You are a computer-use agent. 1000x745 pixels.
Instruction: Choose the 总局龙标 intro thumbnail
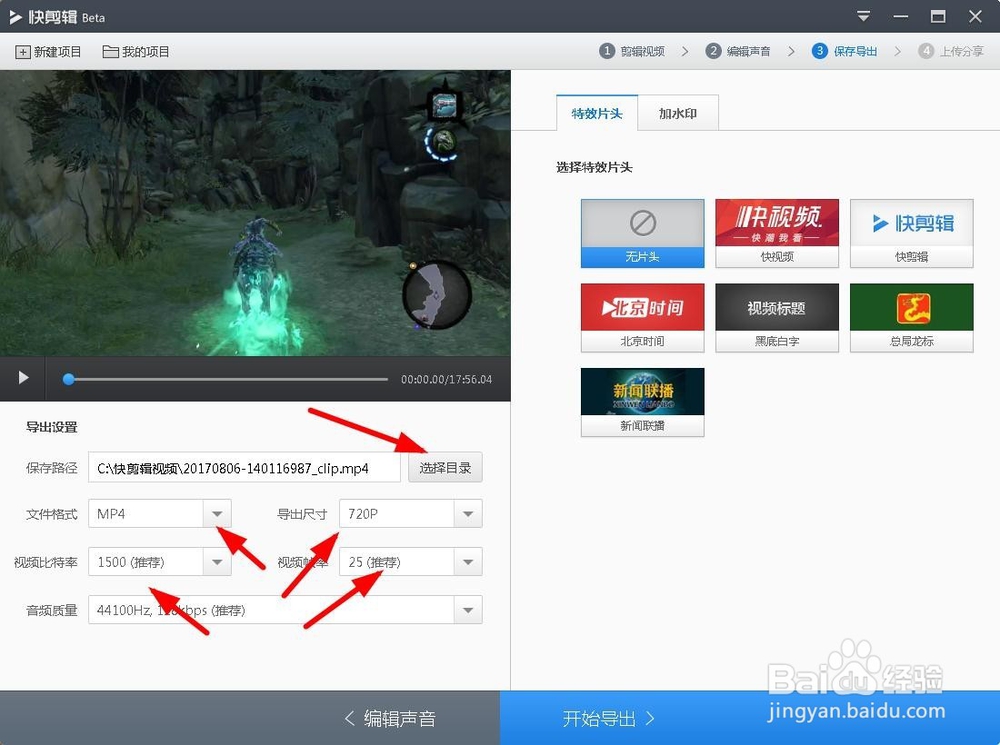tap(911, 318)
